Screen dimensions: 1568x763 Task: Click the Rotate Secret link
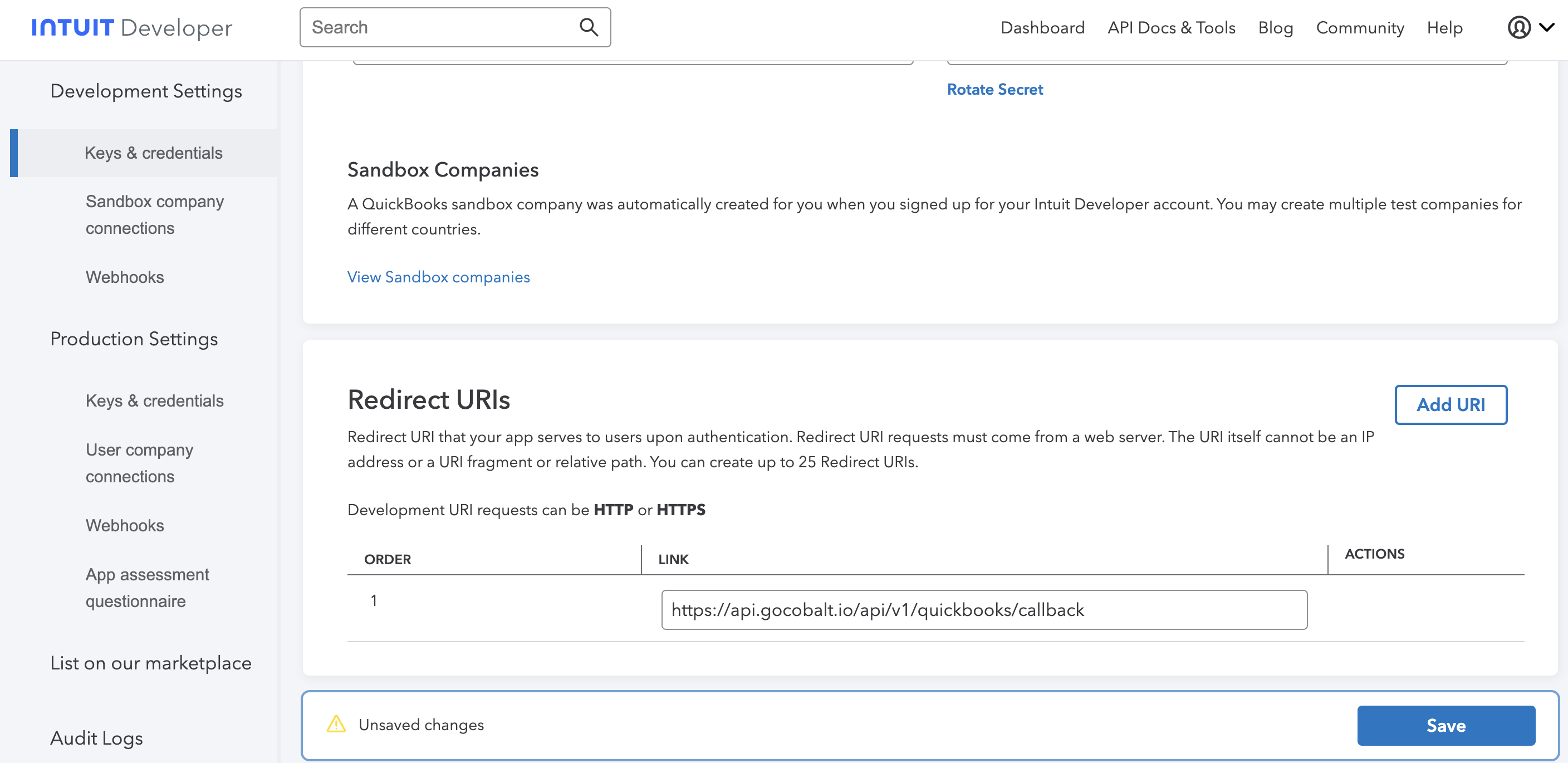point(994,89)
